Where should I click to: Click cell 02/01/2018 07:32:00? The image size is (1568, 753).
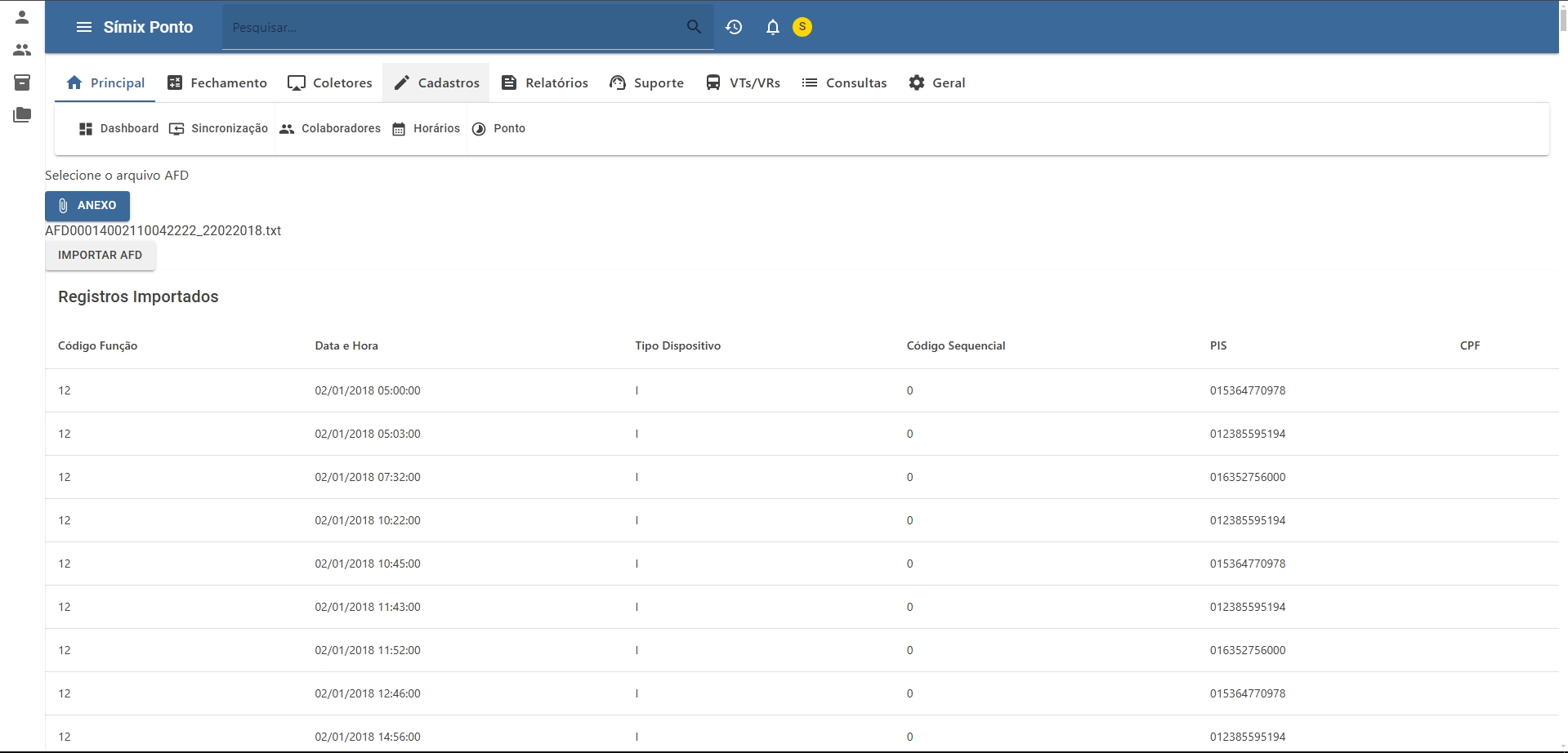[368, 477]
